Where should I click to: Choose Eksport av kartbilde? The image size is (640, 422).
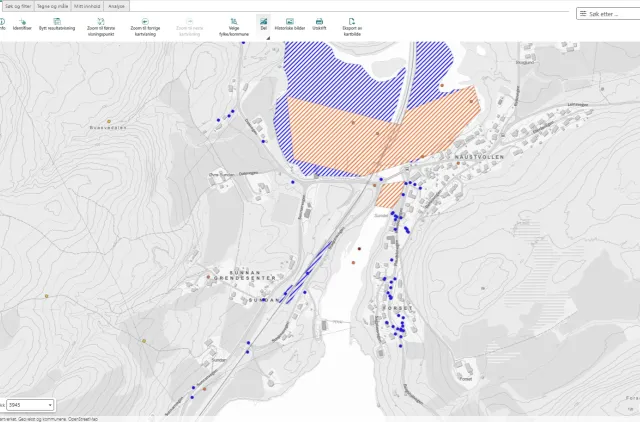(x=351, y=21)
